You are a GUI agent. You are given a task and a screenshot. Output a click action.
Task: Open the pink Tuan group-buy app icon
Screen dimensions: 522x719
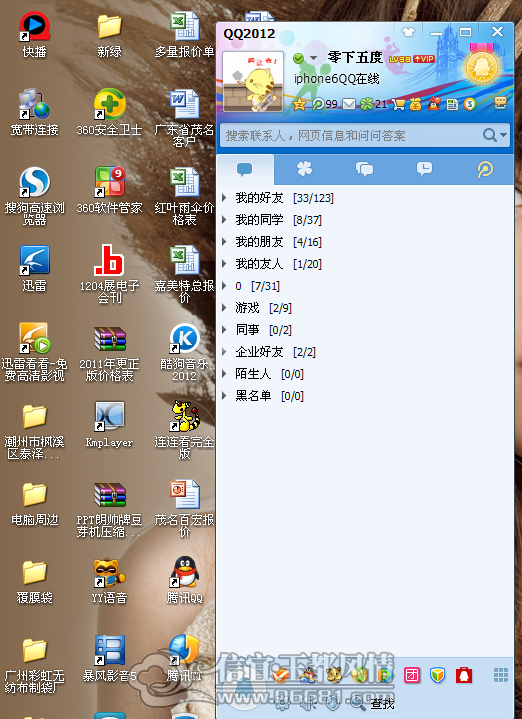(412, 675)
